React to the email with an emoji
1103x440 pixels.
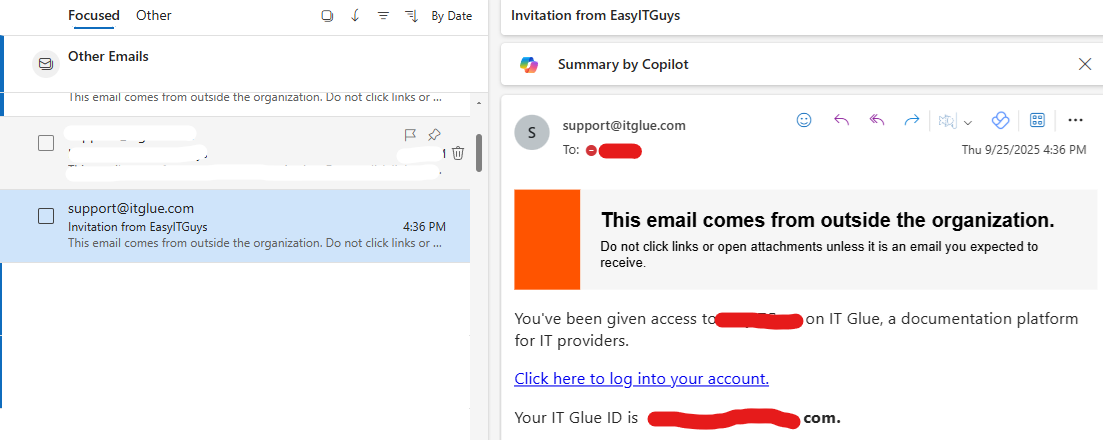[804, 120]
